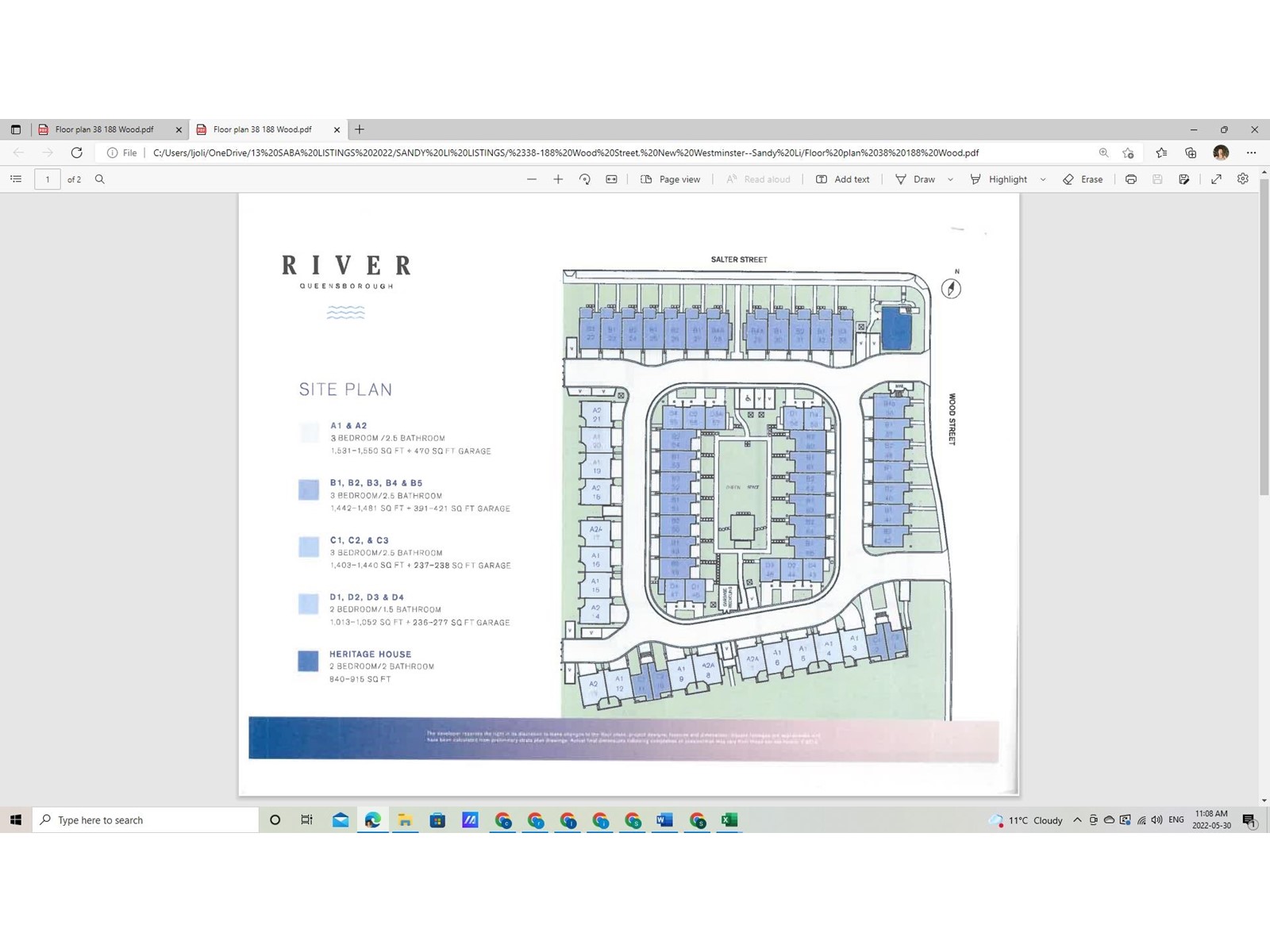Refresh the current page
The height and width of the screenshot is (952, 1270).
click(77, 152)
